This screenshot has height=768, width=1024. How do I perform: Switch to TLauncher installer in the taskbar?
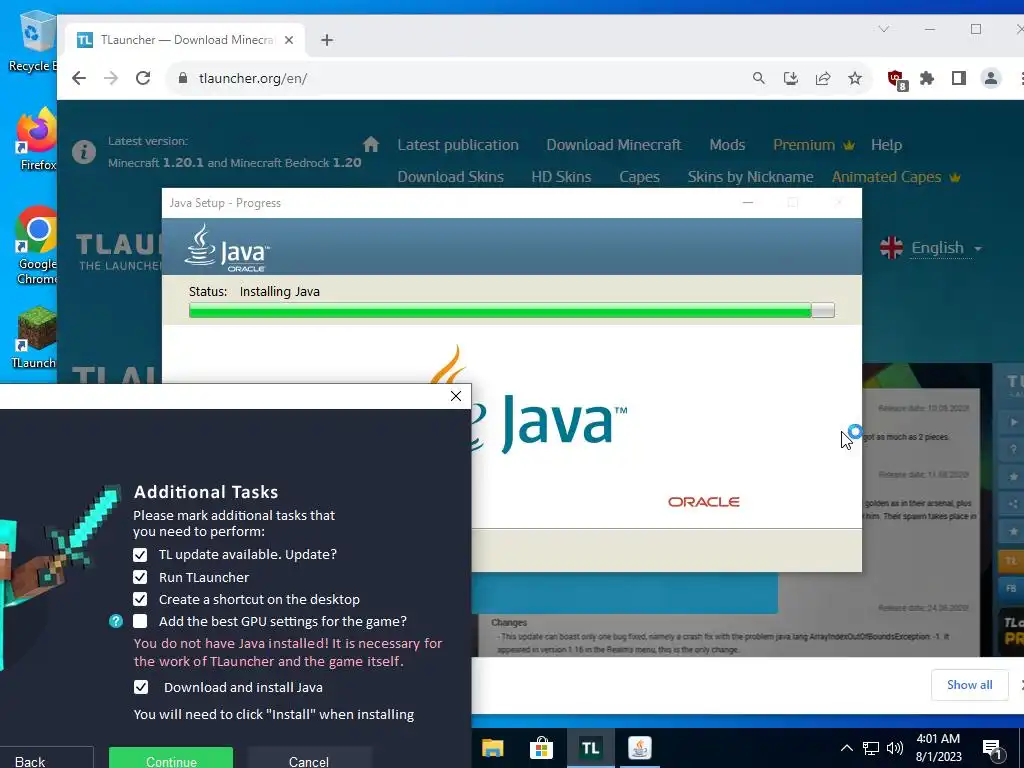click(590, 748)
